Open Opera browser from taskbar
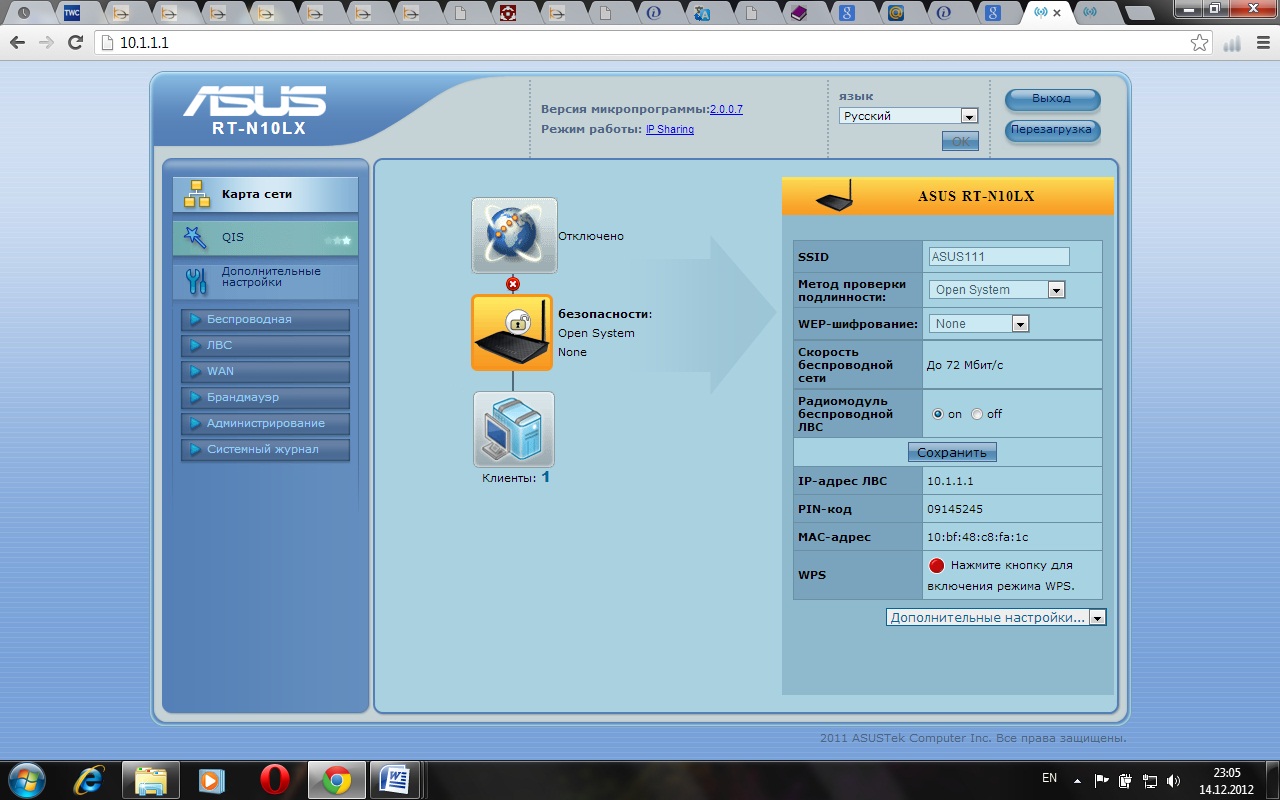The image size is (1280, 800). 275,779
